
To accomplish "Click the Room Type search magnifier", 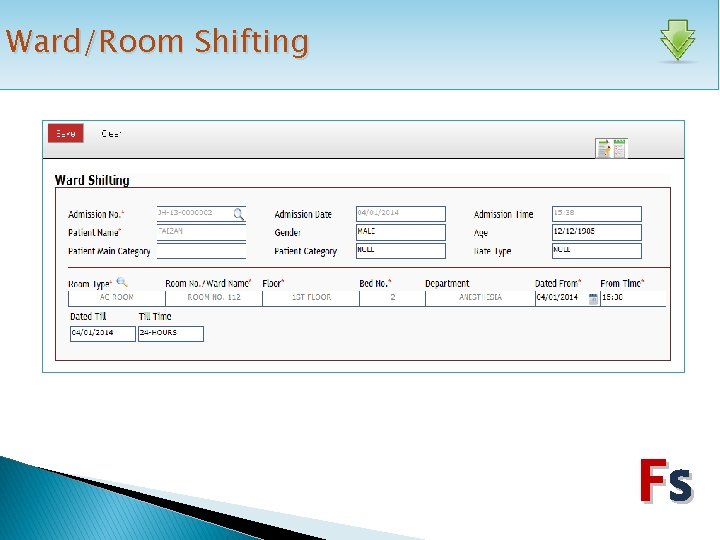I will tap(122, 282).
